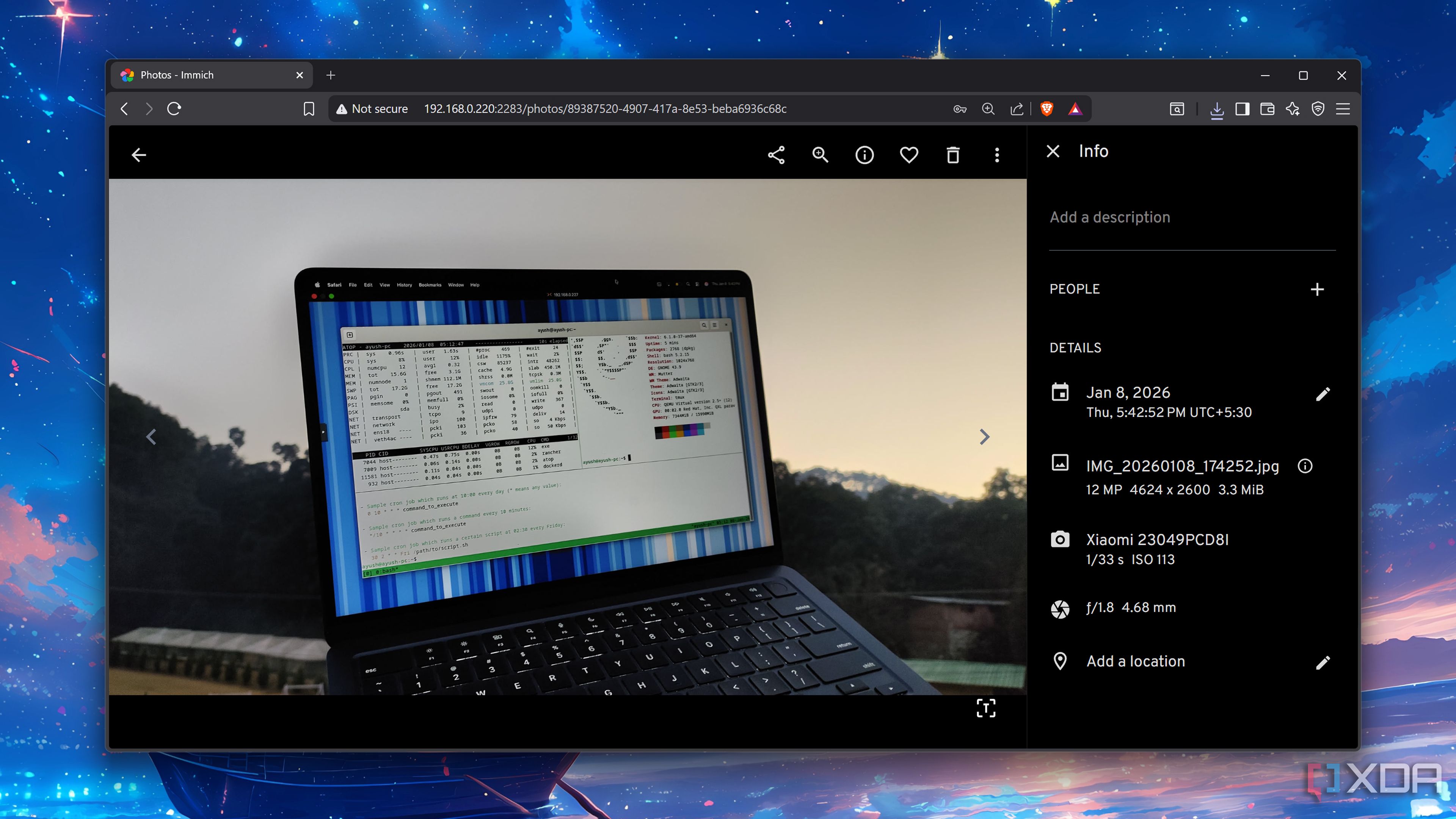Click the Add a description field

click(x=1192, y=218)
